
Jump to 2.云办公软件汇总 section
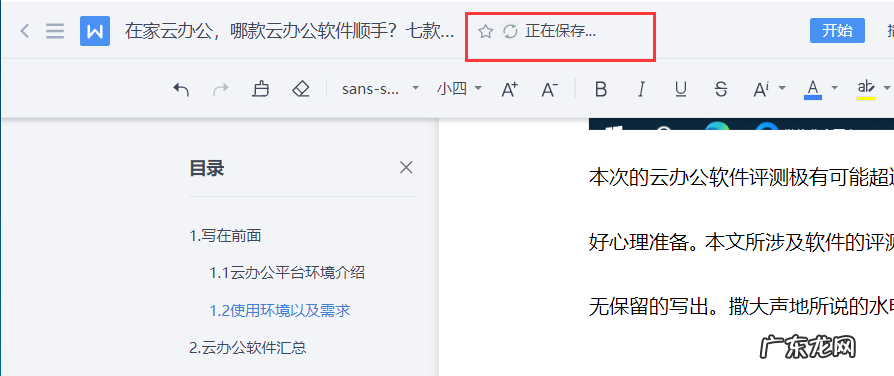248,347
